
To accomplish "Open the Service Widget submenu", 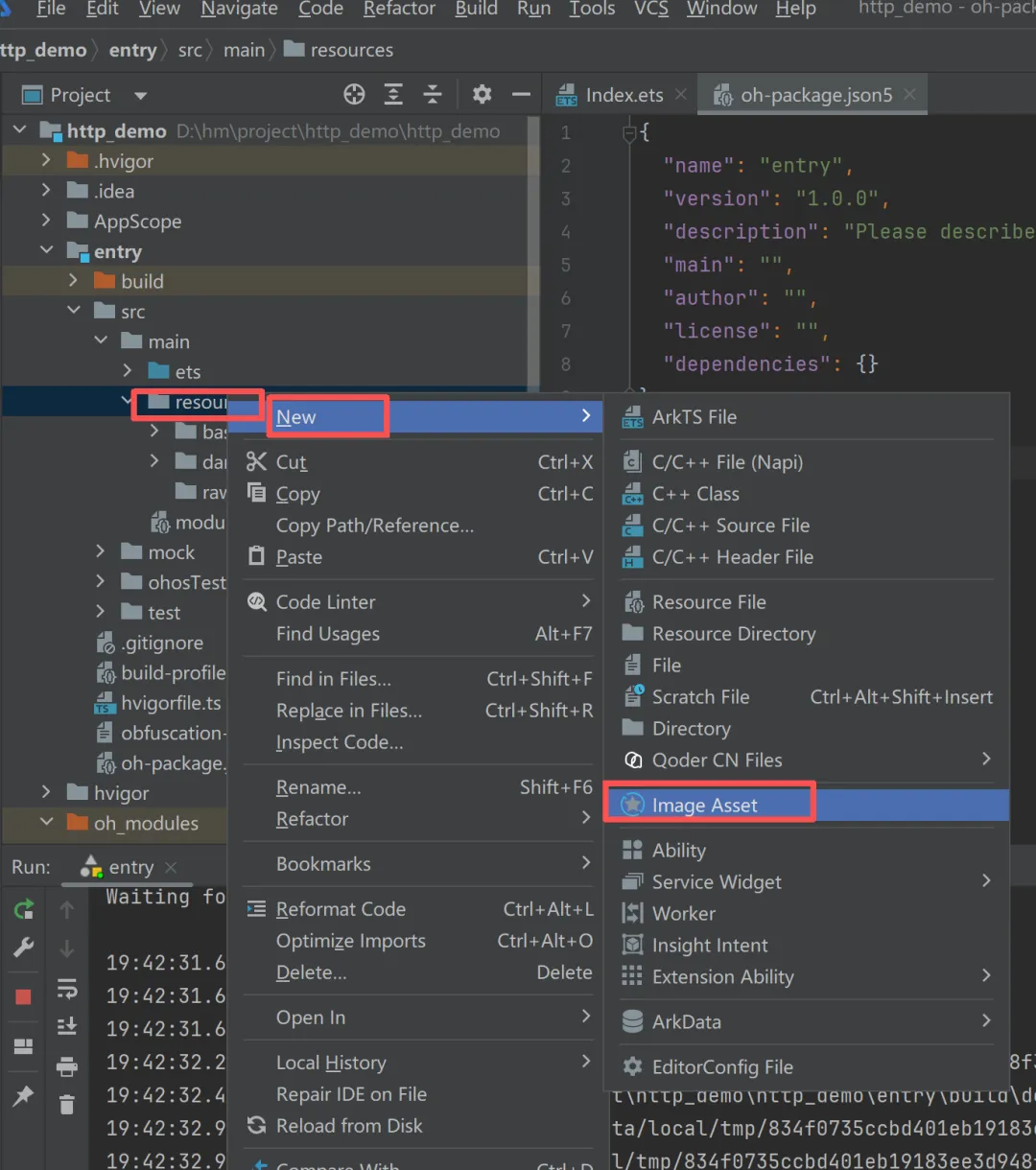I will click(806, 882).
